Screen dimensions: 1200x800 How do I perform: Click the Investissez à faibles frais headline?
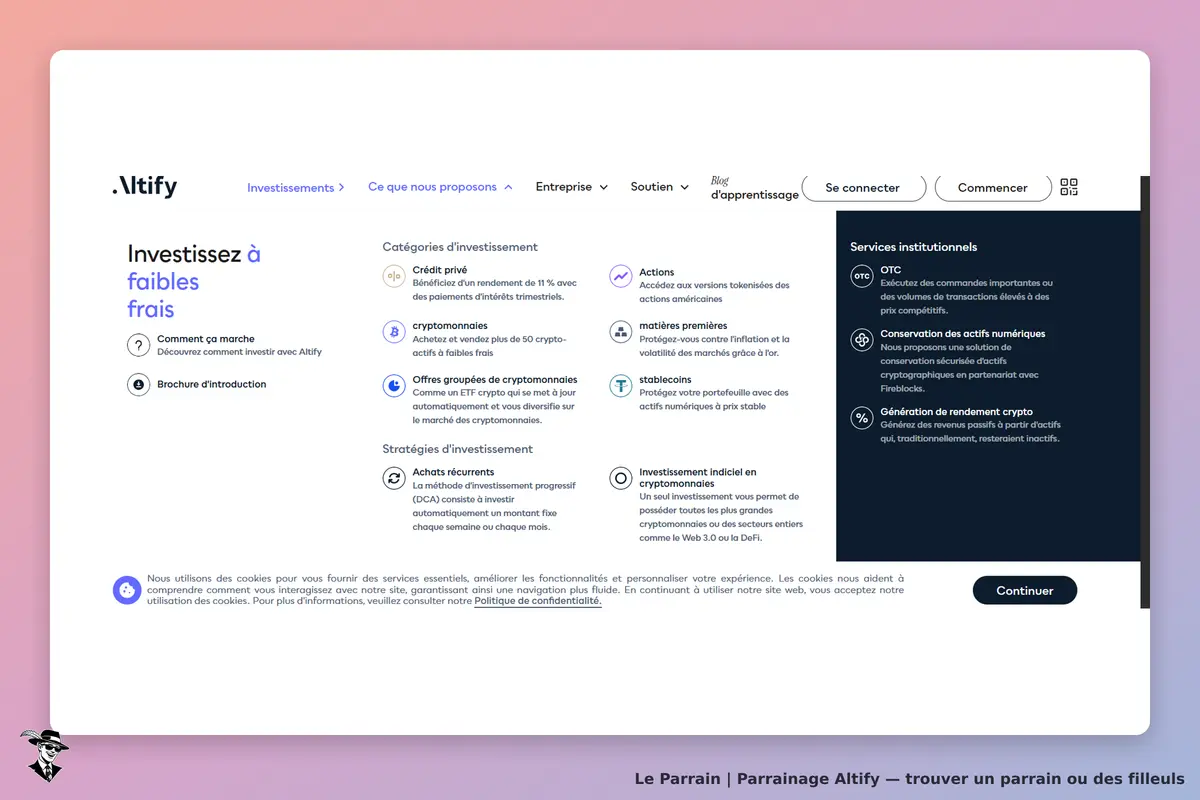point(194,282)
